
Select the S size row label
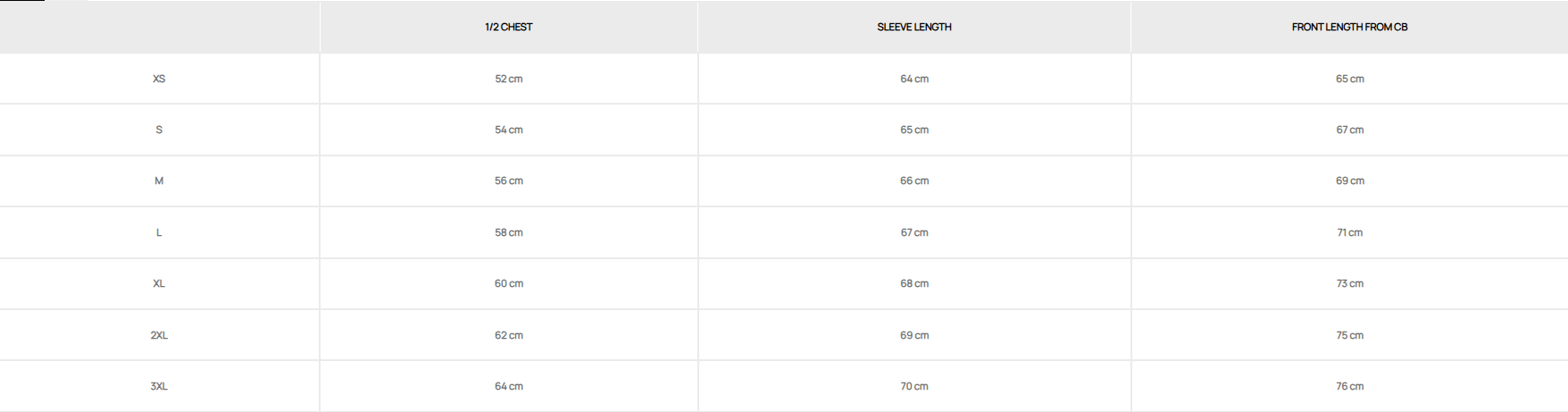pyautogui.click(x=159, y=130)
